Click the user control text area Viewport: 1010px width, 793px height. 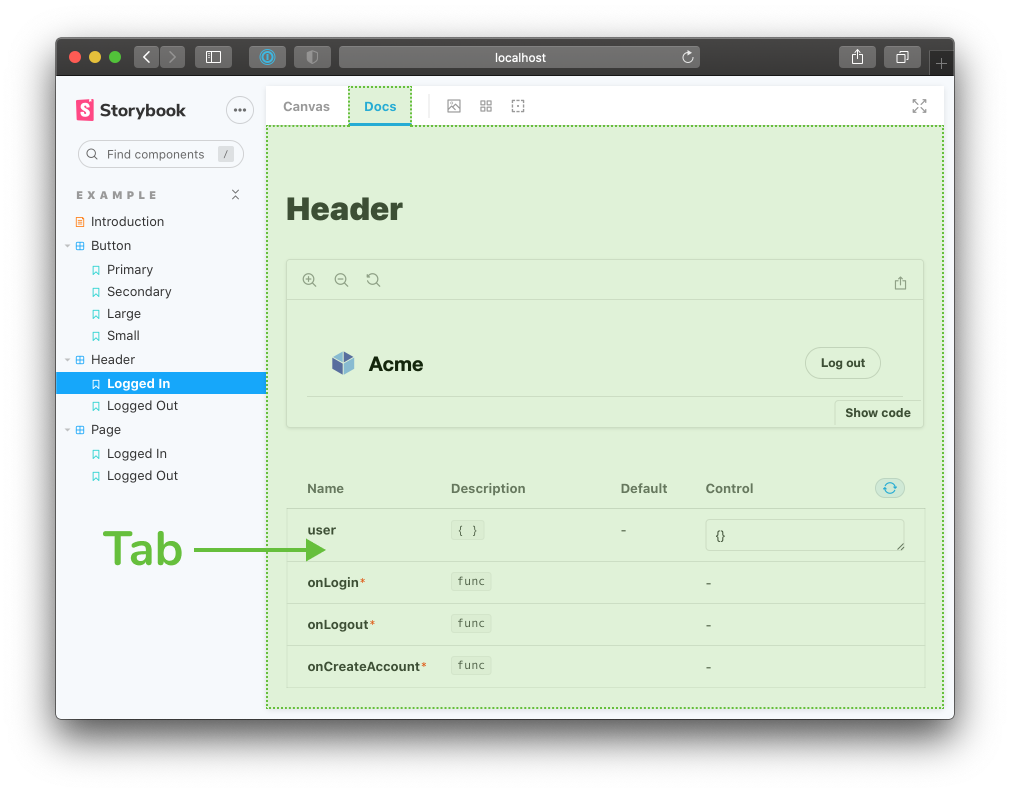click(805, 535)
